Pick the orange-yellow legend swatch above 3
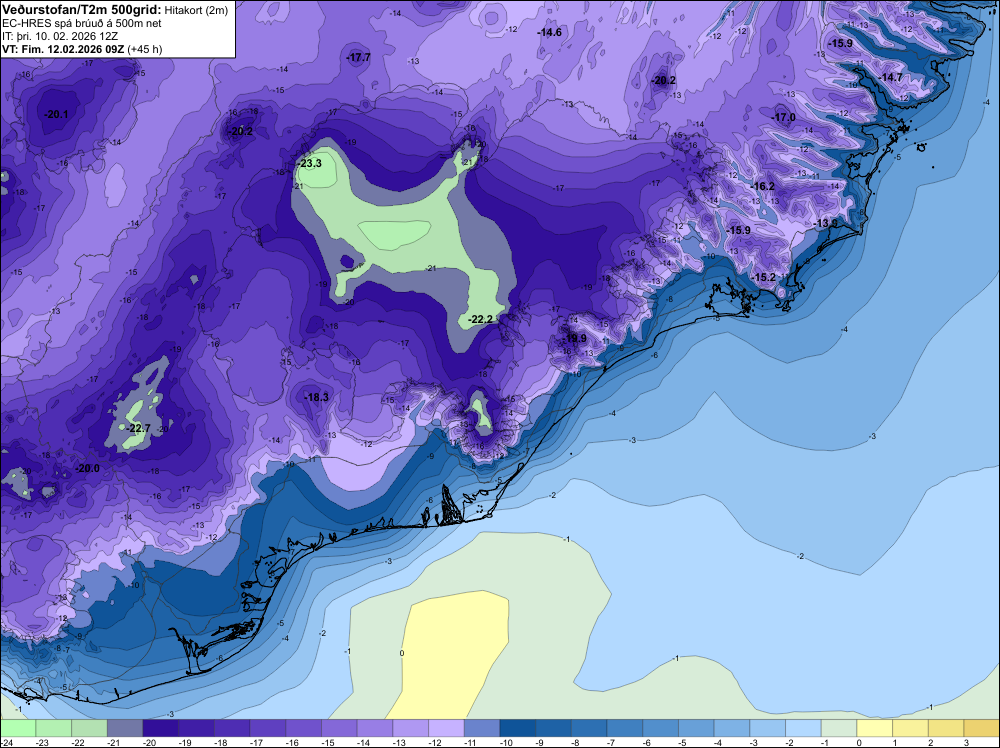Image resolution: width=1000 pixels, height=748 pixels. 982,728
